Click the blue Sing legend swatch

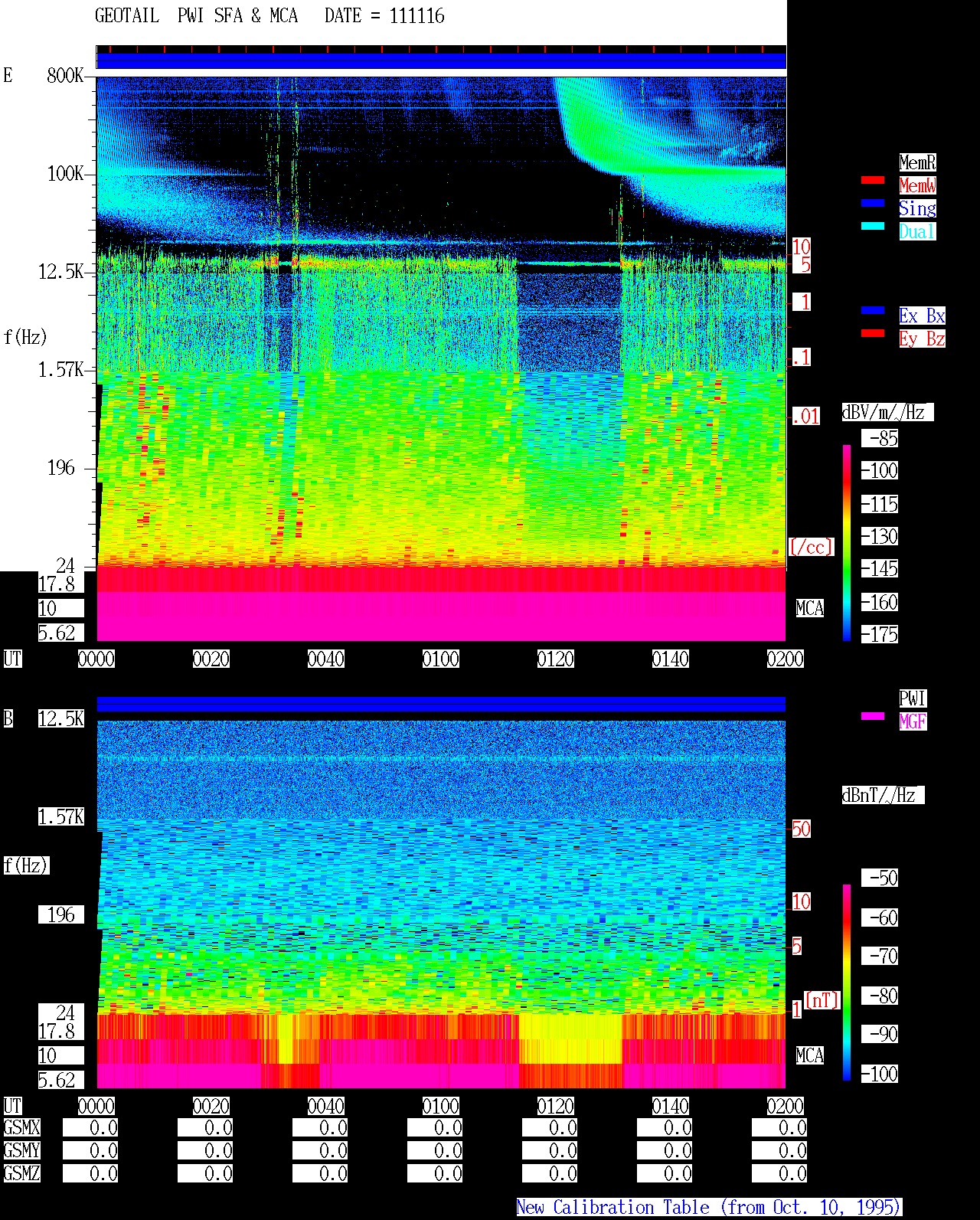(x=873, y=203)
